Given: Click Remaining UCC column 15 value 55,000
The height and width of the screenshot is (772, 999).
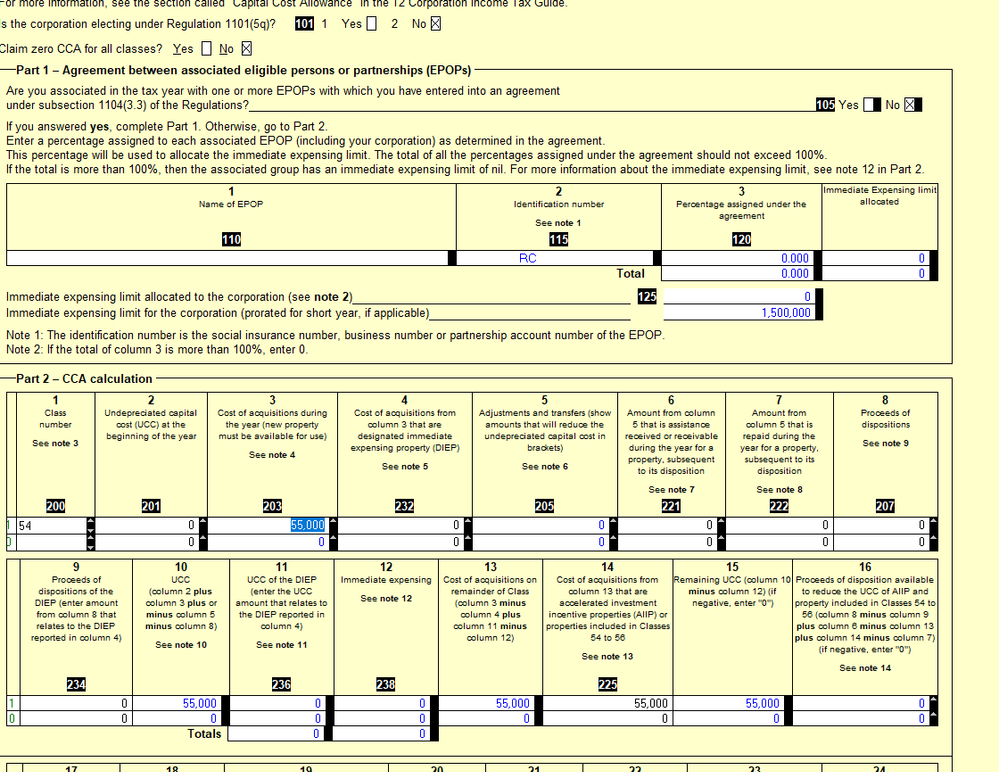Looking at the screenshot, I should (728, 703).
